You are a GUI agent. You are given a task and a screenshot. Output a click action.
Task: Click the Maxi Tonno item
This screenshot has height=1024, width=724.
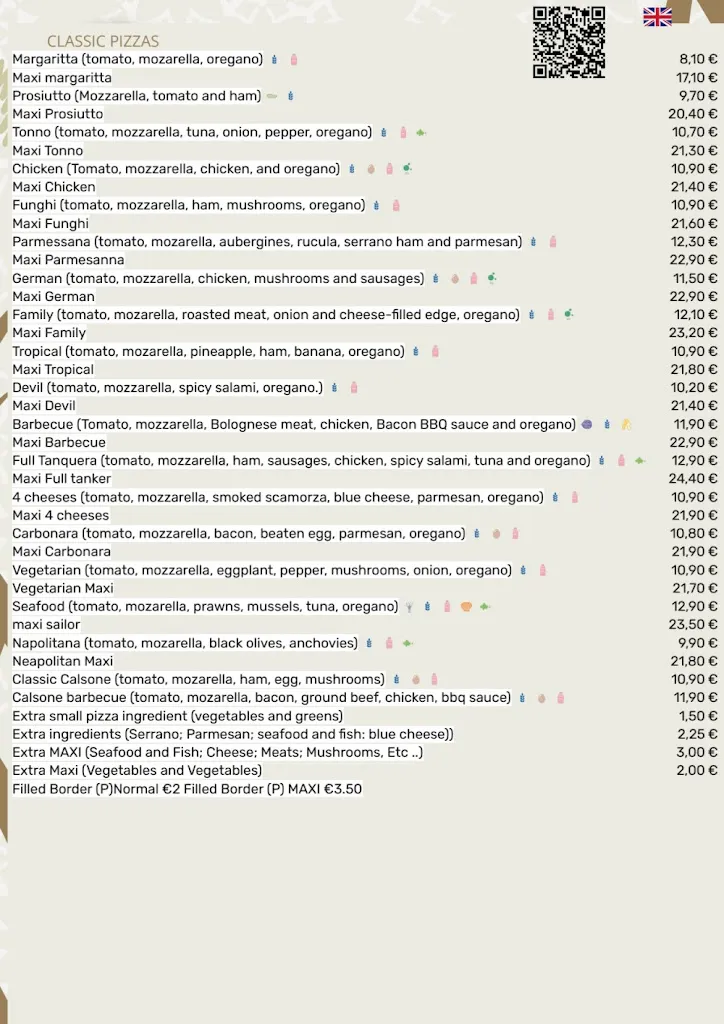click(48, 151)
